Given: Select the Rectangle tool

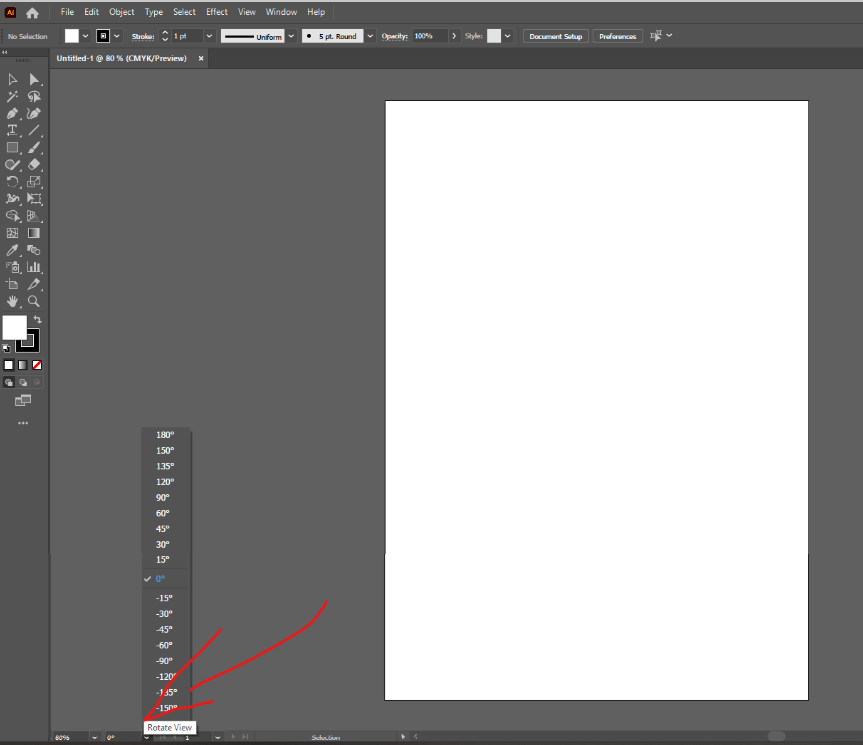Looking at the screenshot, I should [12, 148].
